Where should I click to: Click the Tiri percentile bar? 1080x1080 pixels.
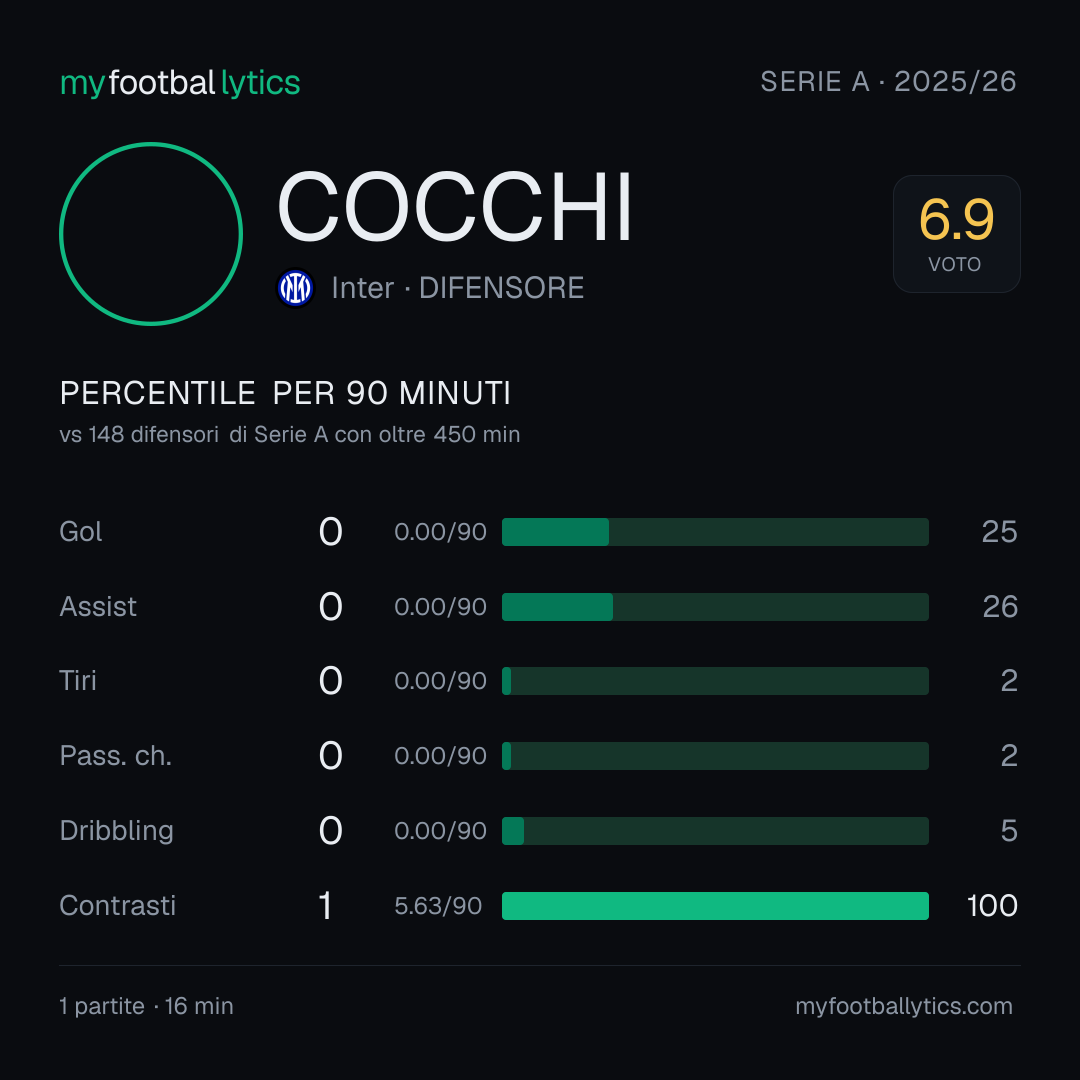coord(715,681)
